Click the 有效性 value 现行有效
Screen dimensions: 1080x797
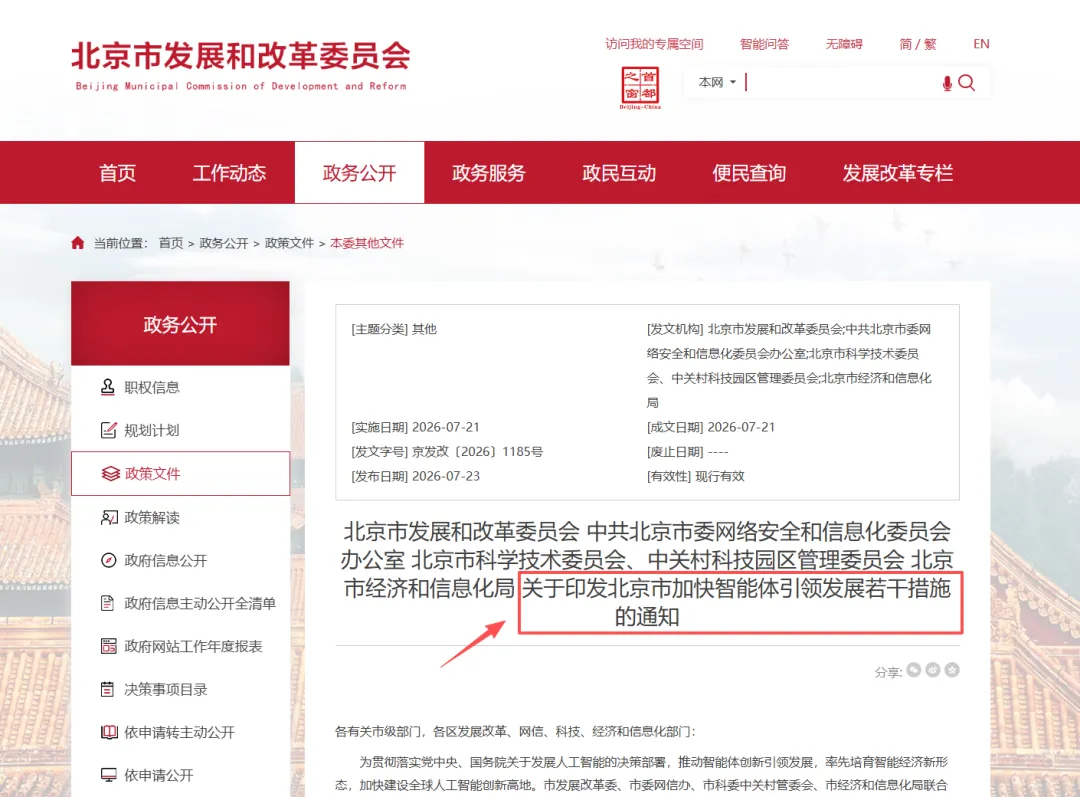click(x=720, y=477)
